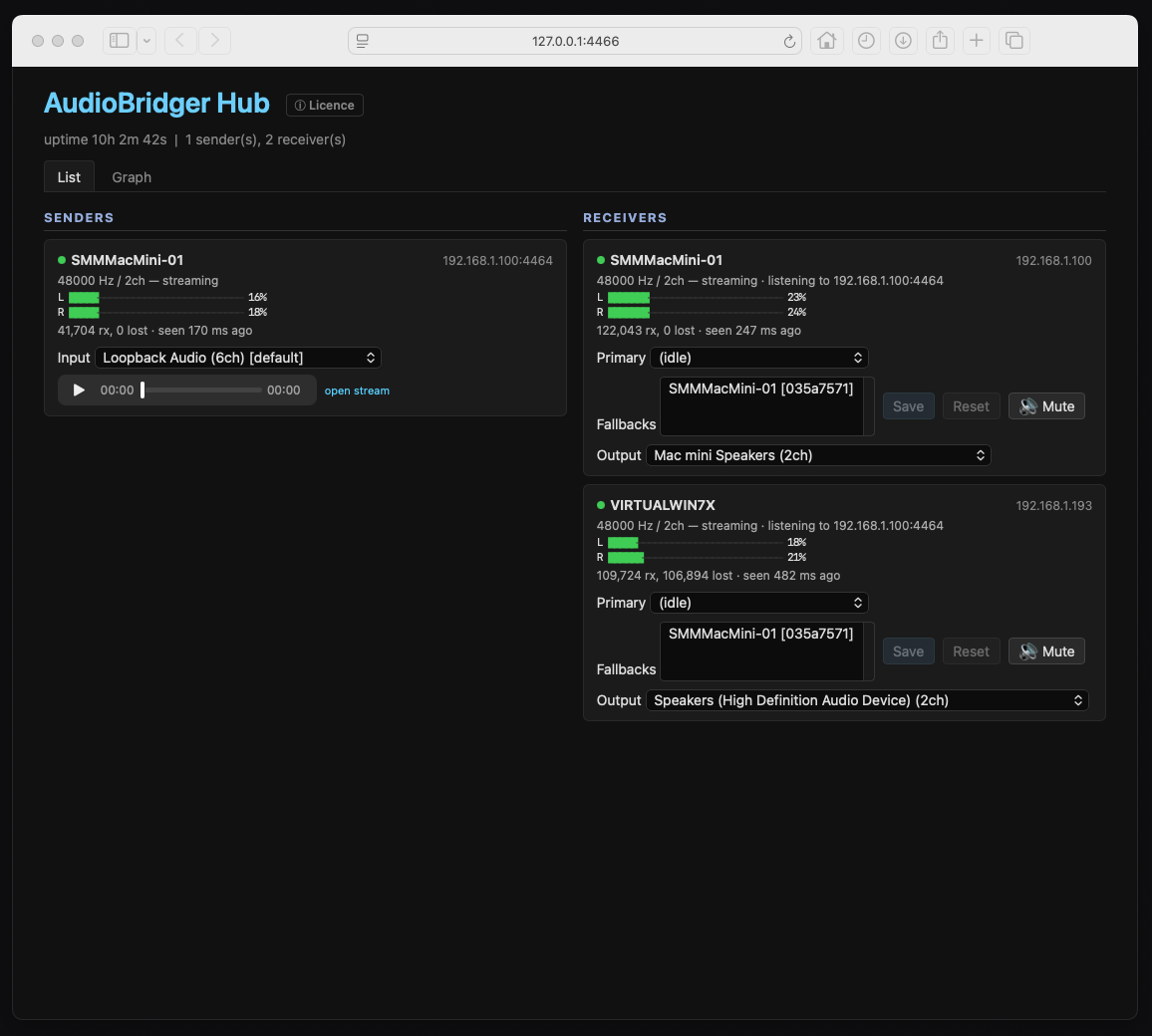Open the home page icon

coord(826,41)
